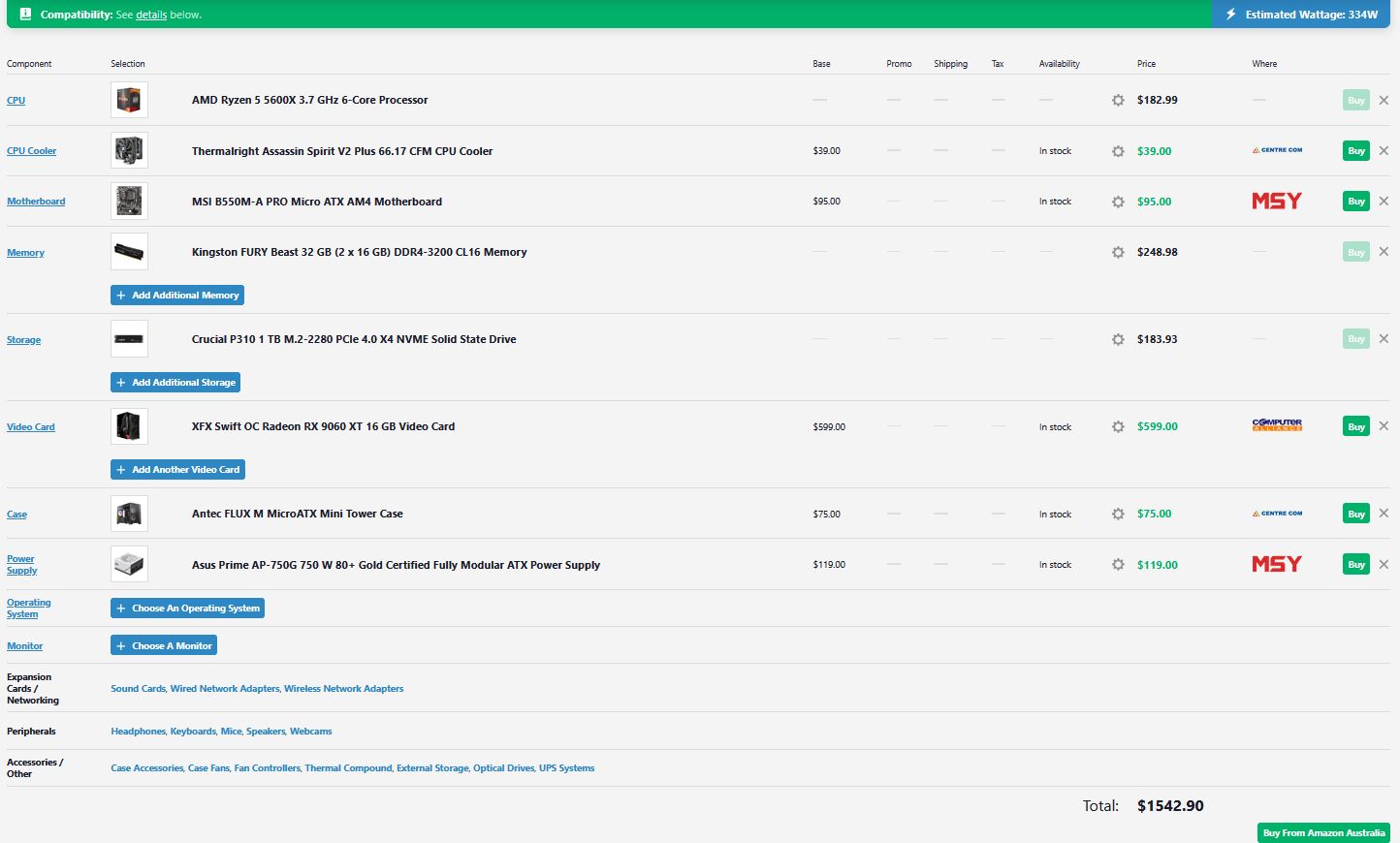Open the Crucial SSD product thumbnail

pos(129,338)
